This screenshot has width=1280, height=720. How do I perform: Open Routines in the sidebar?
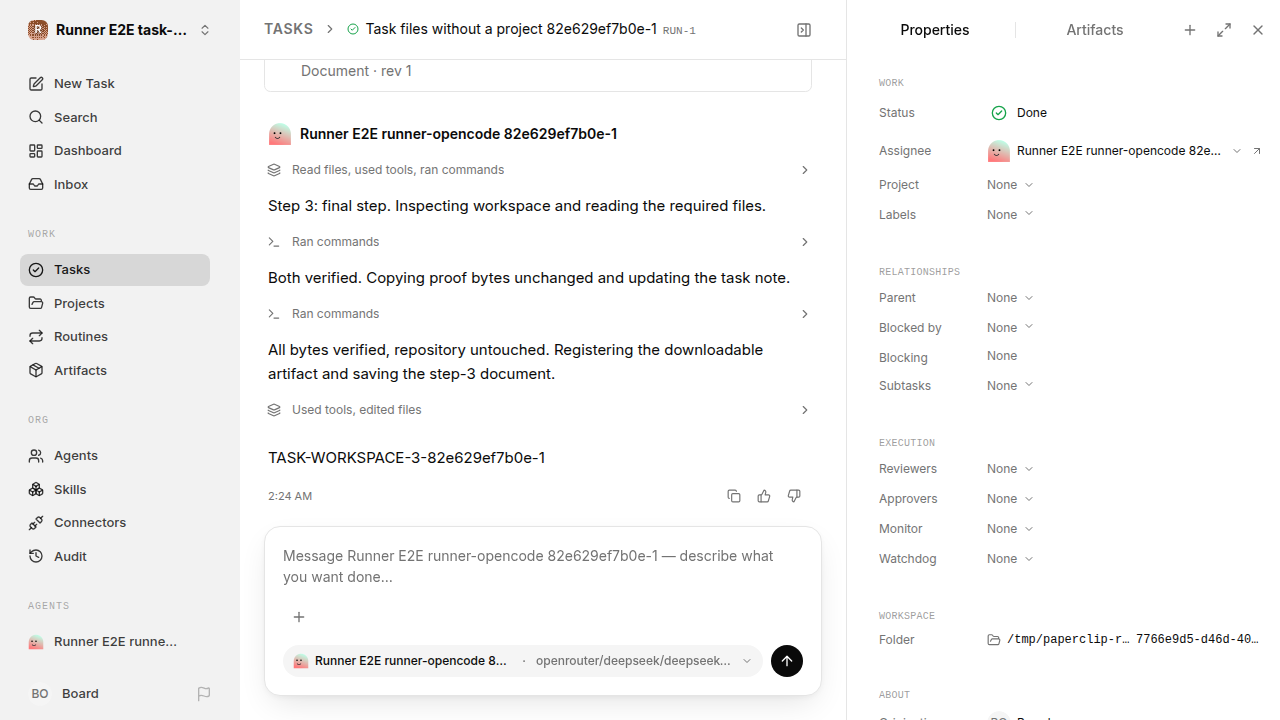tap(115, 337)
